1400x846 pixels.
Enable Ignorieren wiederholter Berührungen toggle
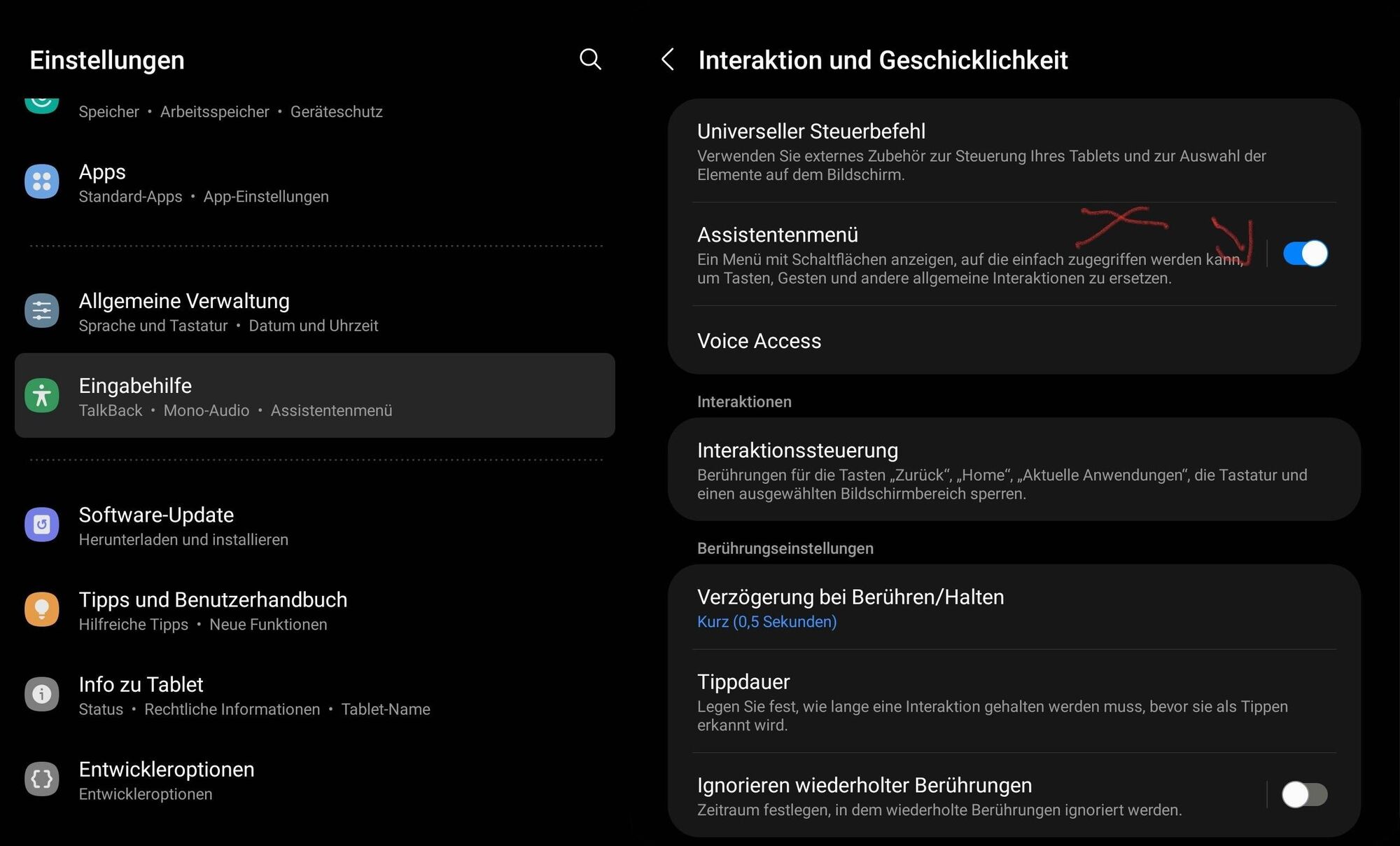click(1305, 795)
